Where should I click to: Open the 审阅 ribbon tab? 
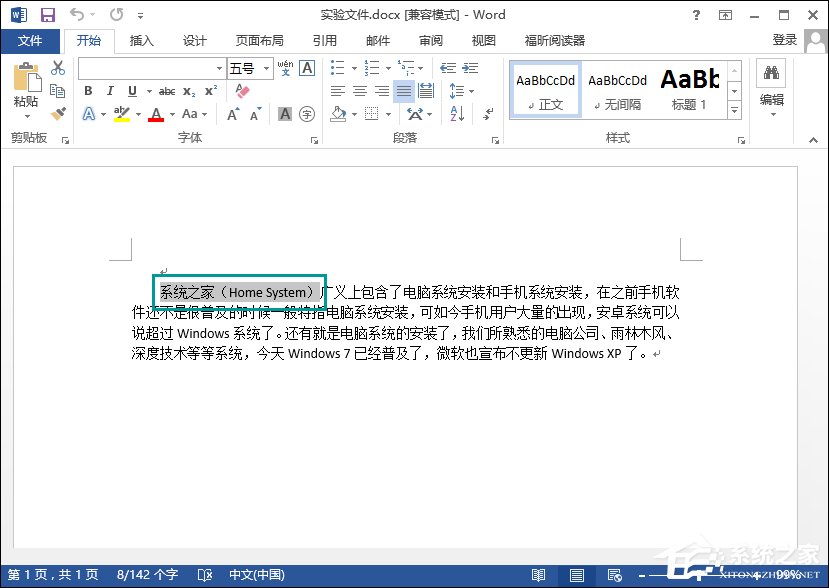coord(430,41)
